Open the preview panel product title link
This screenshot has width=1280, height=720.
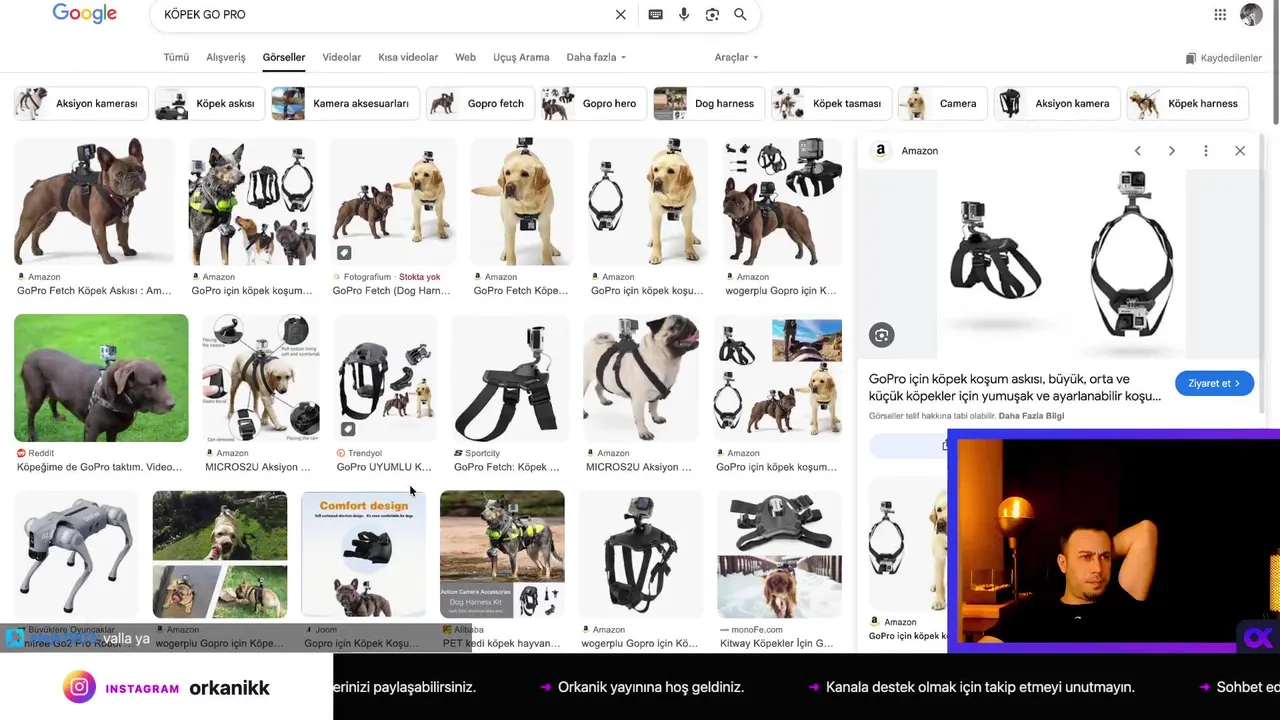[x=1015, y=388]
